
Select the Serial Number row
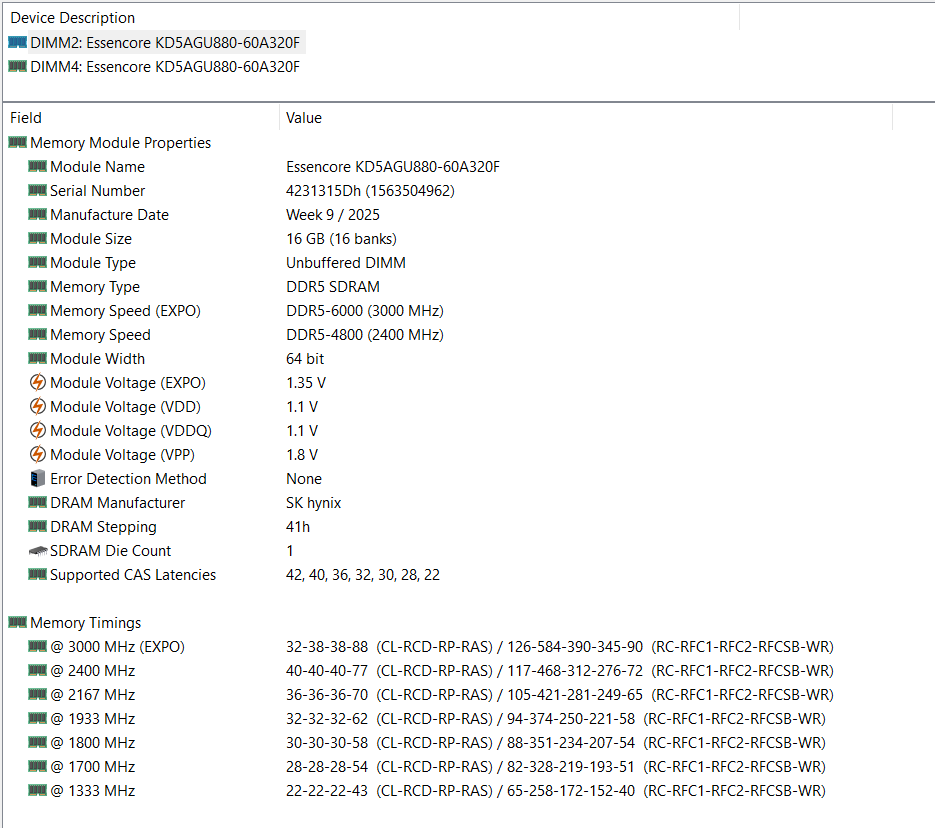[97, 191]
